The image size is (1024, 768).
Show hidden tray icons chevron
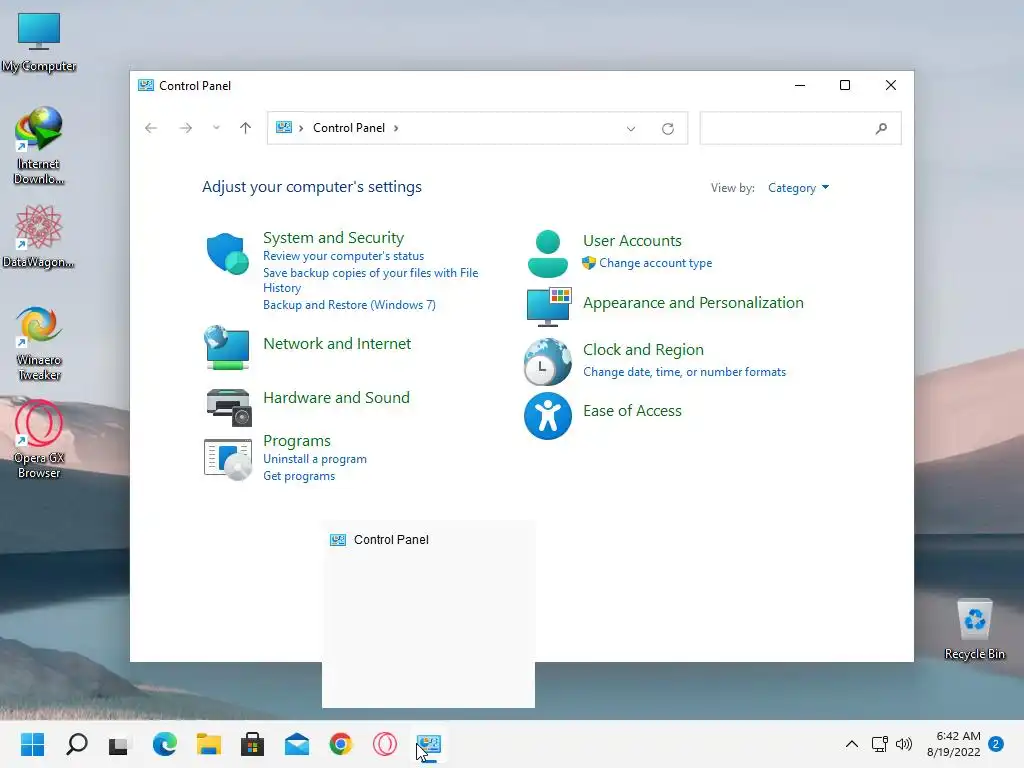(x=852, y=744)
